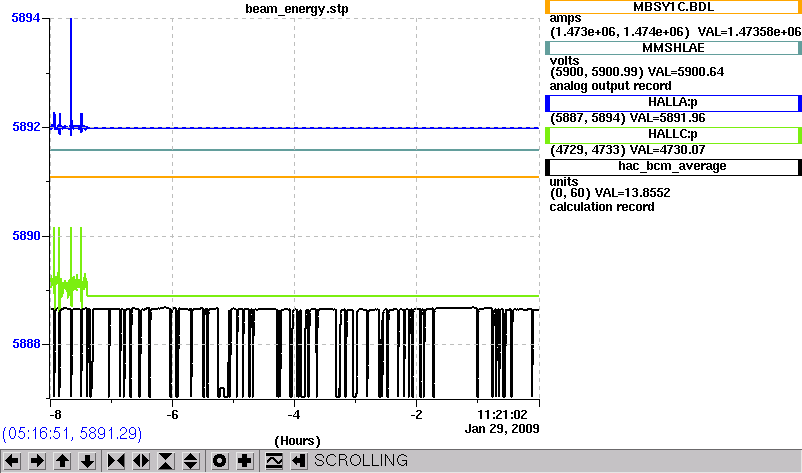This screenshot has width=802, height=473.
Task: Zoom in horizontally using inward triangles icon
Action: [x=116, y=461]
